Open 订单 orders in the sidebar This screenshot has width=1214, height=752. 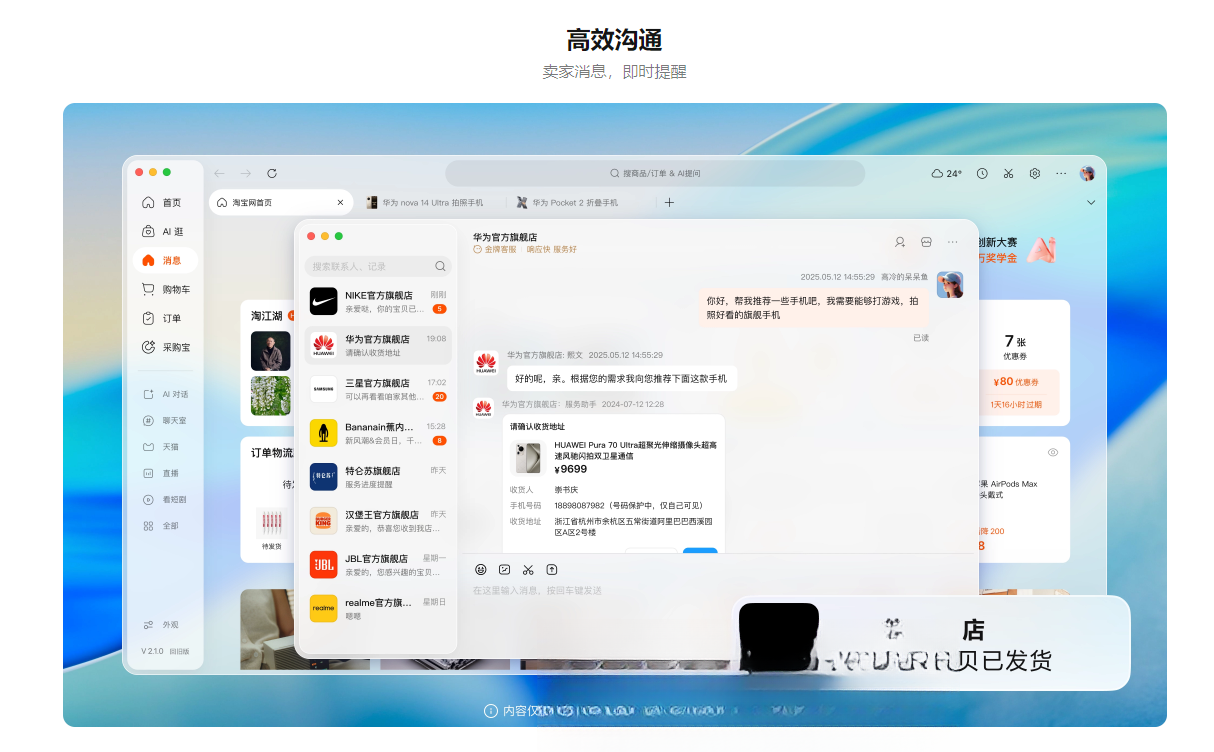pos(163,318)
